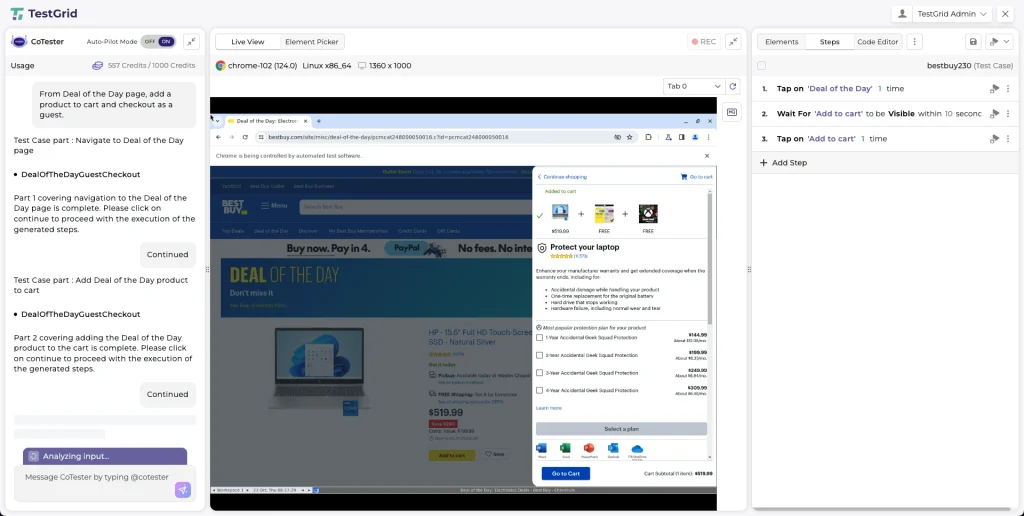1024x516 pixels.
Task: Collapse the CoTester panel
Action: [191, 41]
